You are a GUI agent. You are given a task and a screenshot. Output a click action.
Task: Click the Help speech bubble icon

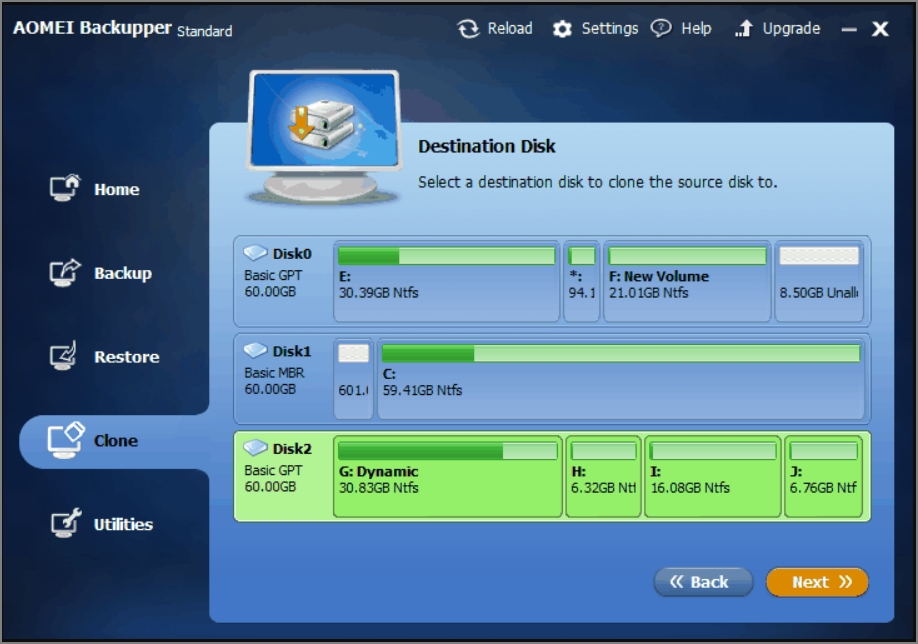662,28
